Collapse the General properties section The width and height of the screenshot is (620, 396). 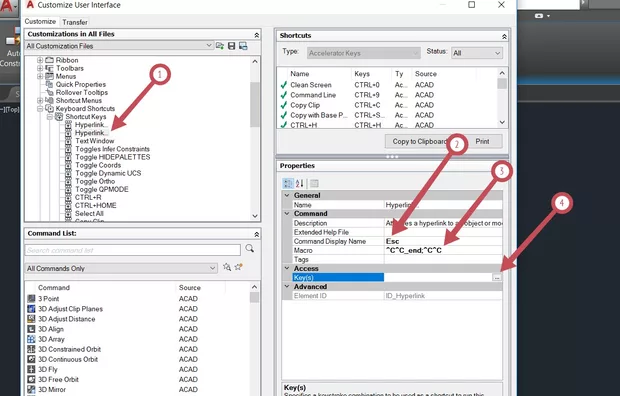click(287, 195)
